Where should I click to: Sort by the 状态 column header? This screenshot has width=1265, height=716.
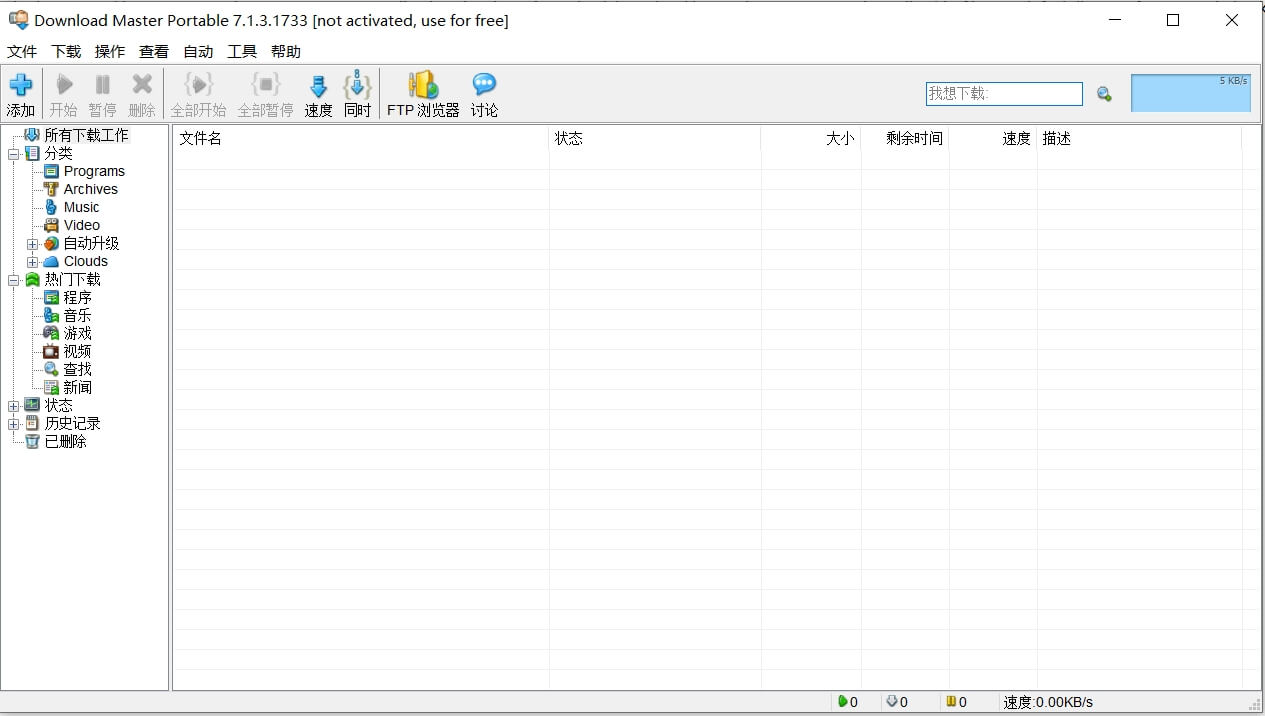pos(655,139)
